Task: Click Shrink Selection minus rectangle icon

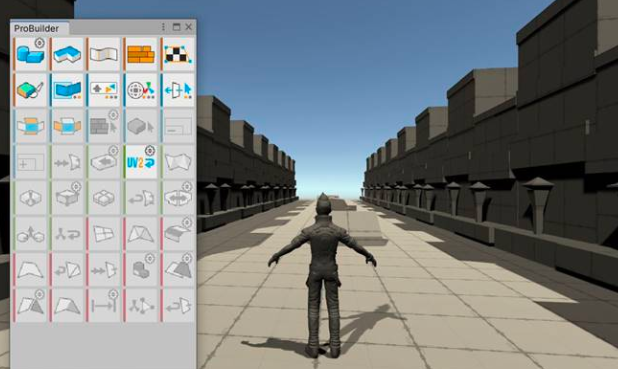Action: pyautogui.click(x=179, y=126)
